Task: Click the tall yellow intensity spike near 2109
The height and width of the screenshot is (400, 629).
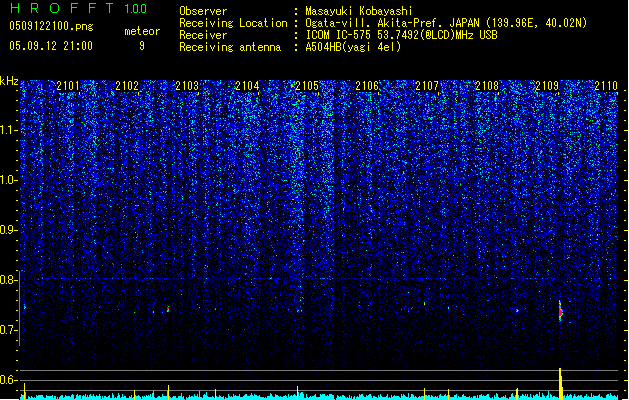Action: (x=560, y=384)
